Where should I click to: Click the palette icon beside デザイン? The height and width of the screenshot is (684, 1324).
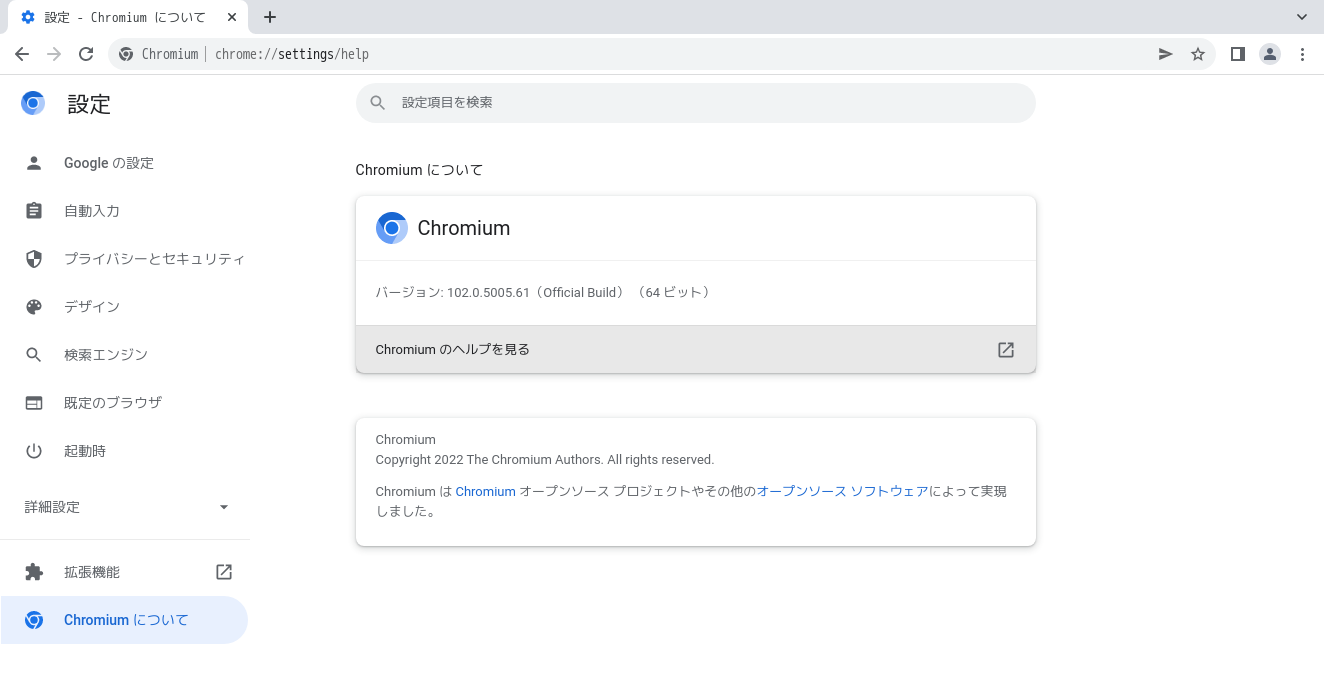(34, 307)
